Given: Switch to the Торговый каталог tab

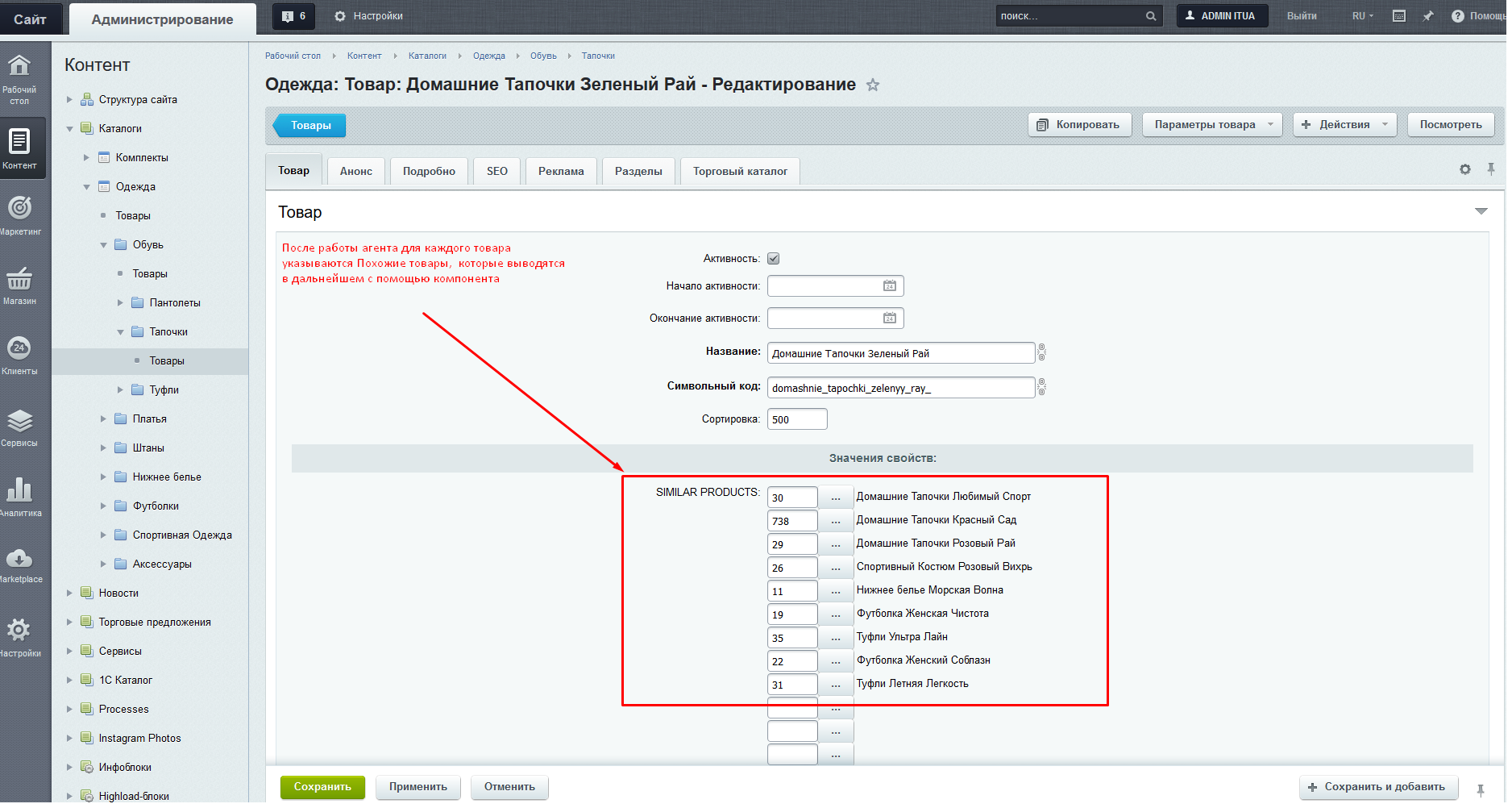Looking at the screenshot, I should pos(740,171).
